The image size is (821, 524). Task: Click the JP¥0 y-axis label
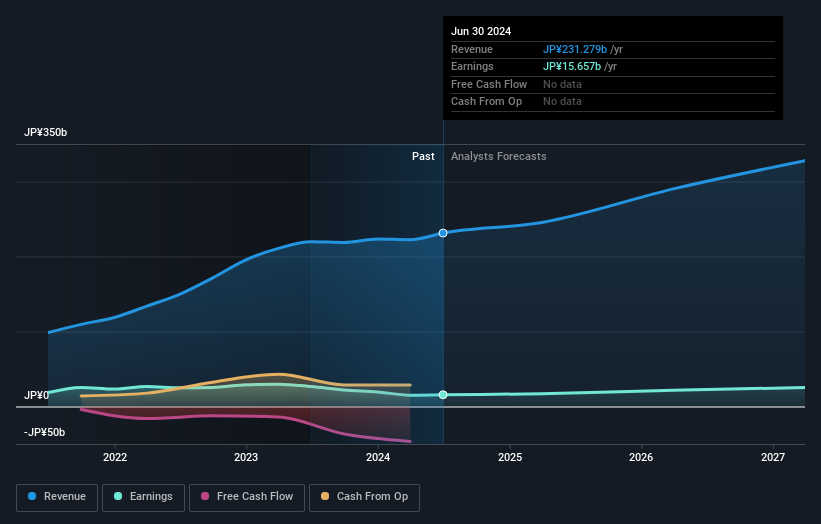[x=36, y=395]
